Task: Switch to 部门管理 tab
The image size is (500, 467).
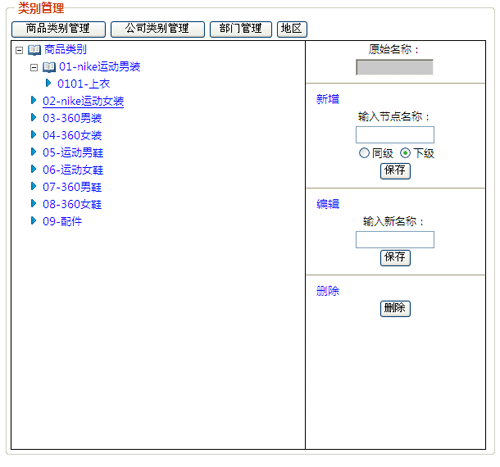Action: pos(241,29)
